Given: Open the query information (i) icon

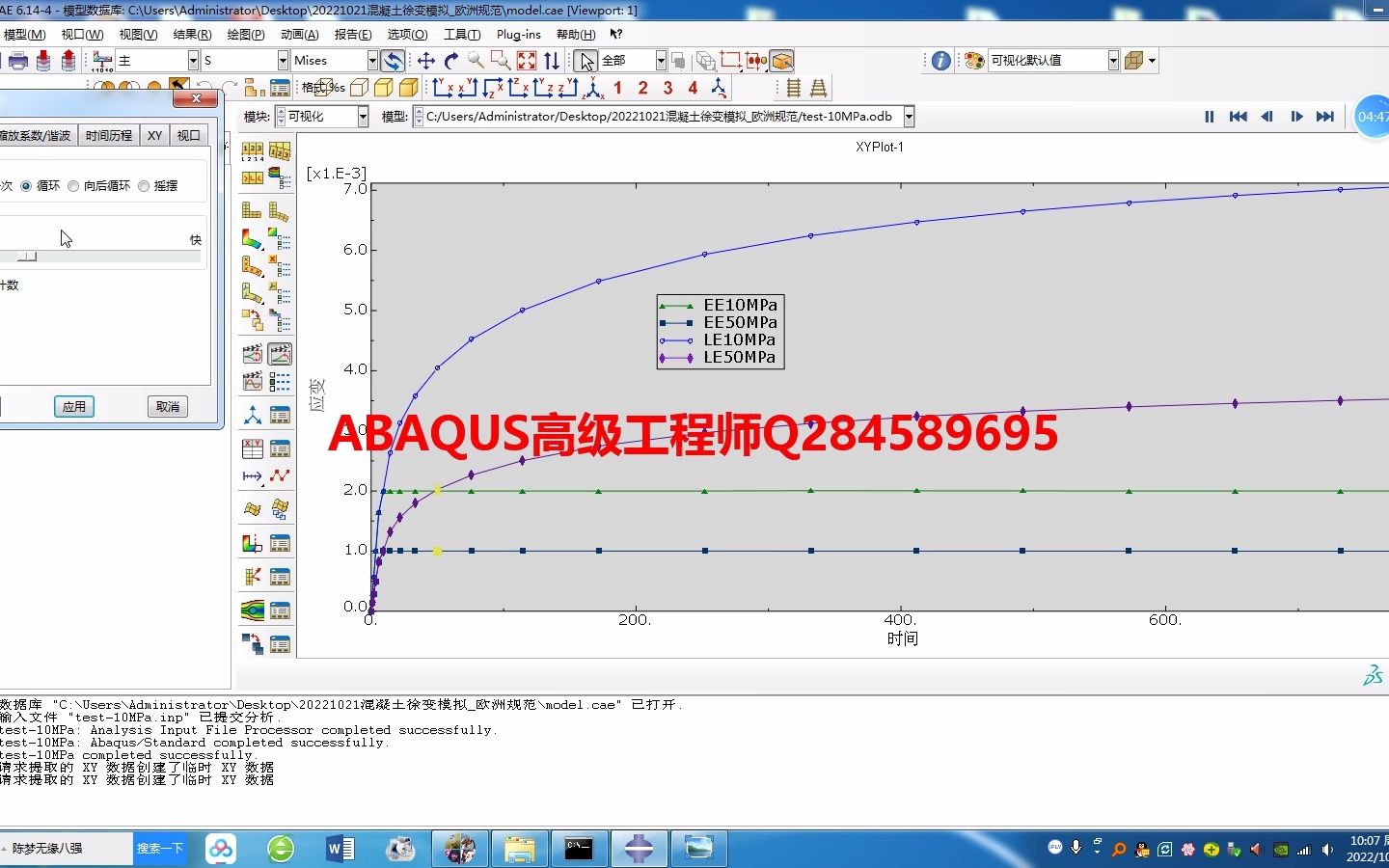Looking at the screenshot, I should 941,61.
